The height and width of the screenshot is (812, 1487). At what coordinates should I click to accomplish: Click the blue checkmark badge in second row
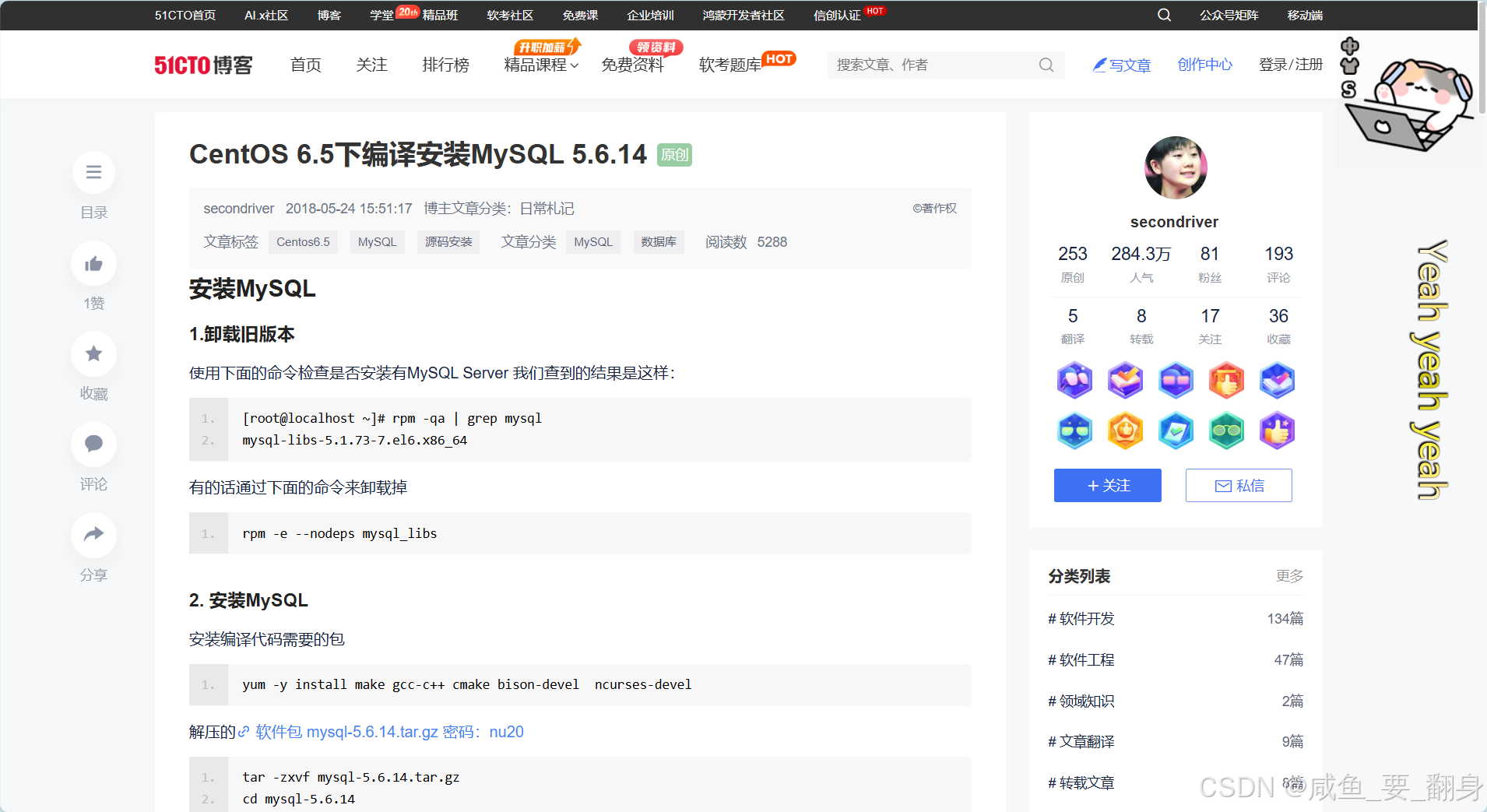[1176, 431]
